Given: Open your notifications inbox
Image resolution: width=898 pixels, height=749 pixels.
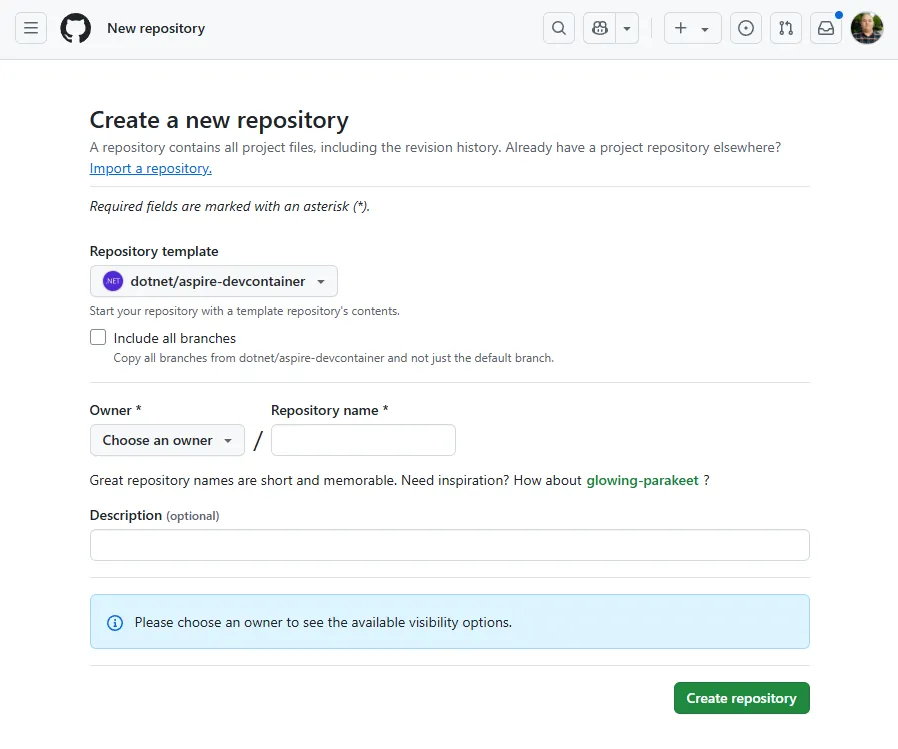Looking at the screenshot, I should (x=826, y=28).
